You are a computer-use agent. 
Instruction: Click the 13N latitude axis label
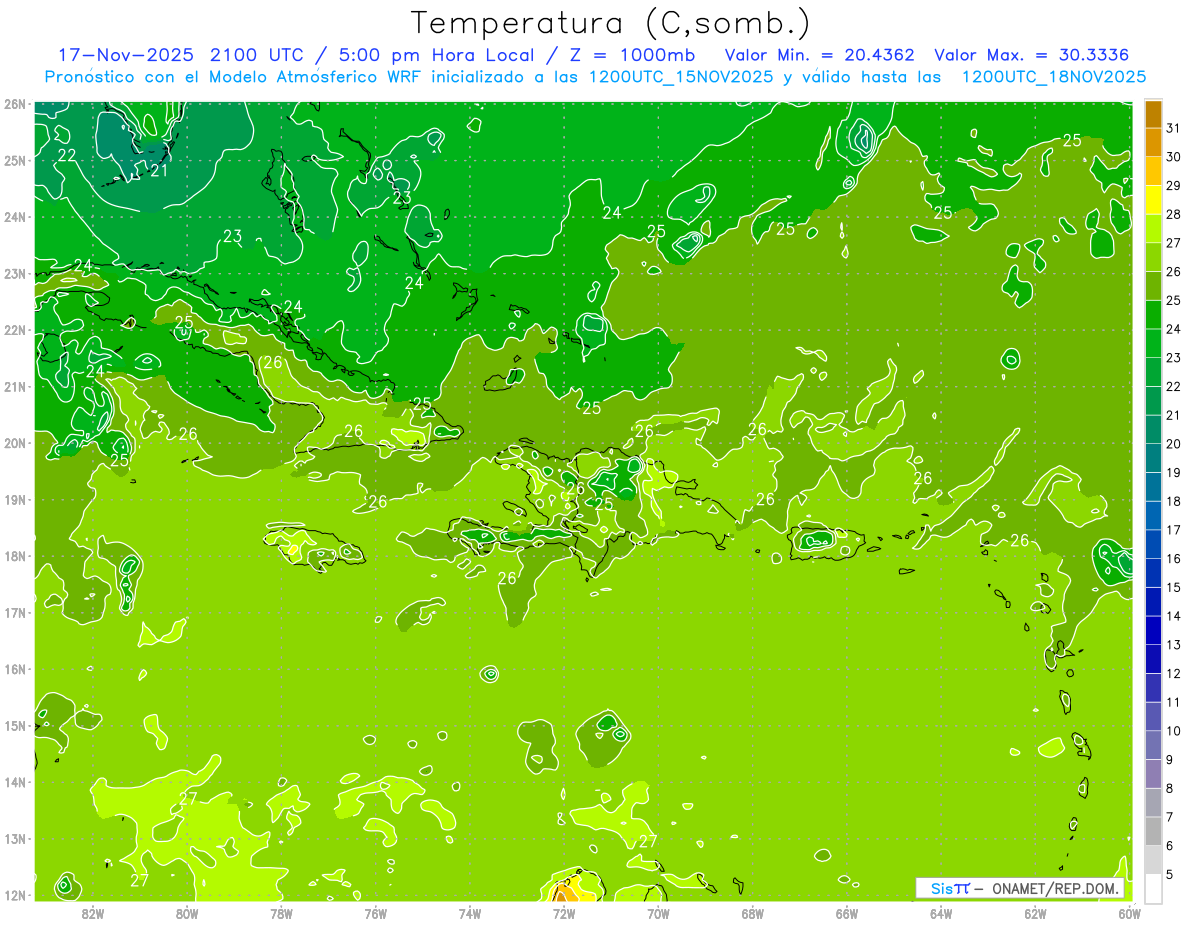coord(14,838)
